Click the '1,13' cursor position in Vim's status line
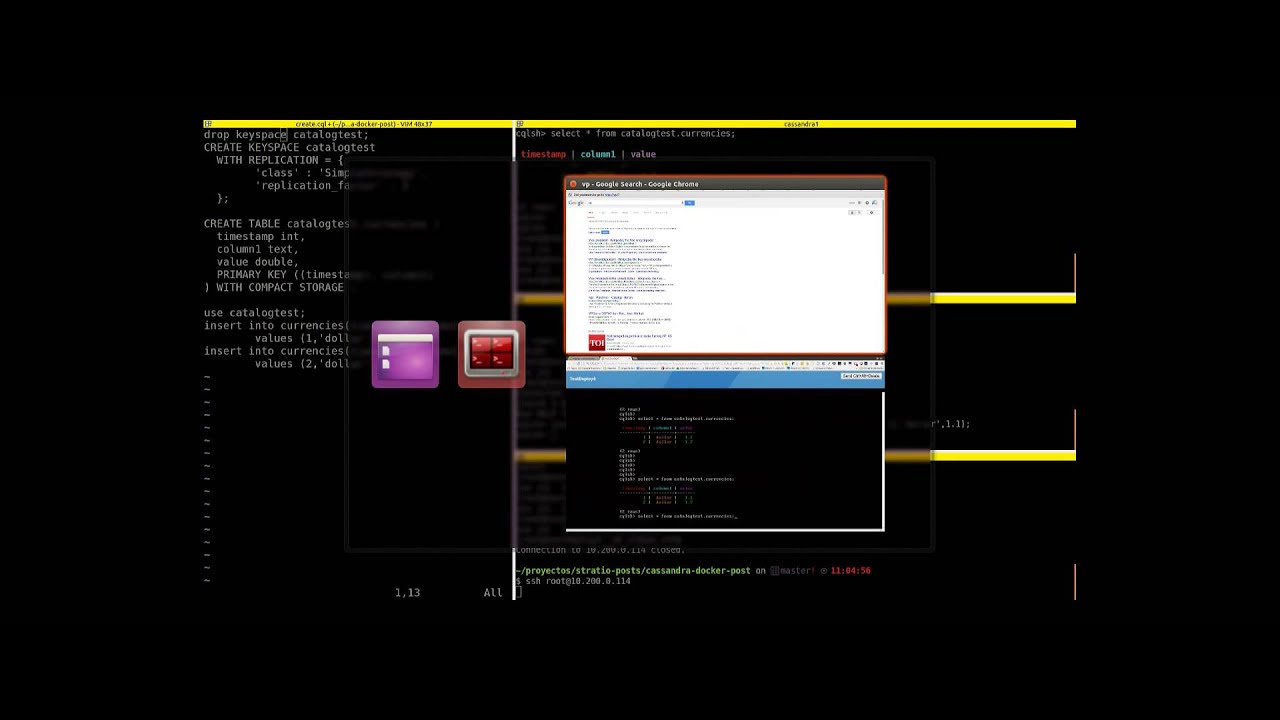Viewport: 1280px width, 720px height. pos(407,593)
